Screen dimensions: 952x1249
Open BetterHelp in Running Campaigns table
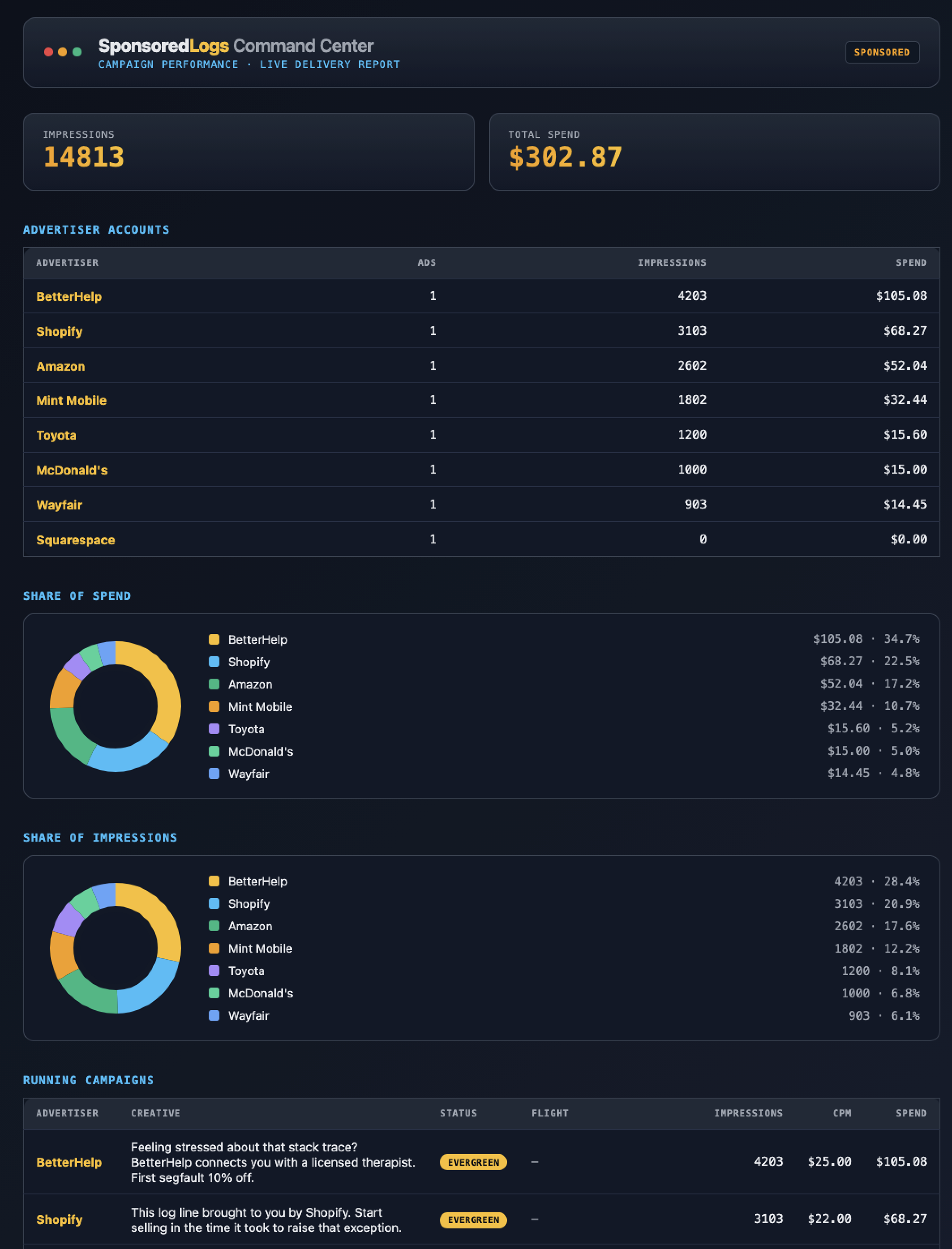coord(69,1162)
